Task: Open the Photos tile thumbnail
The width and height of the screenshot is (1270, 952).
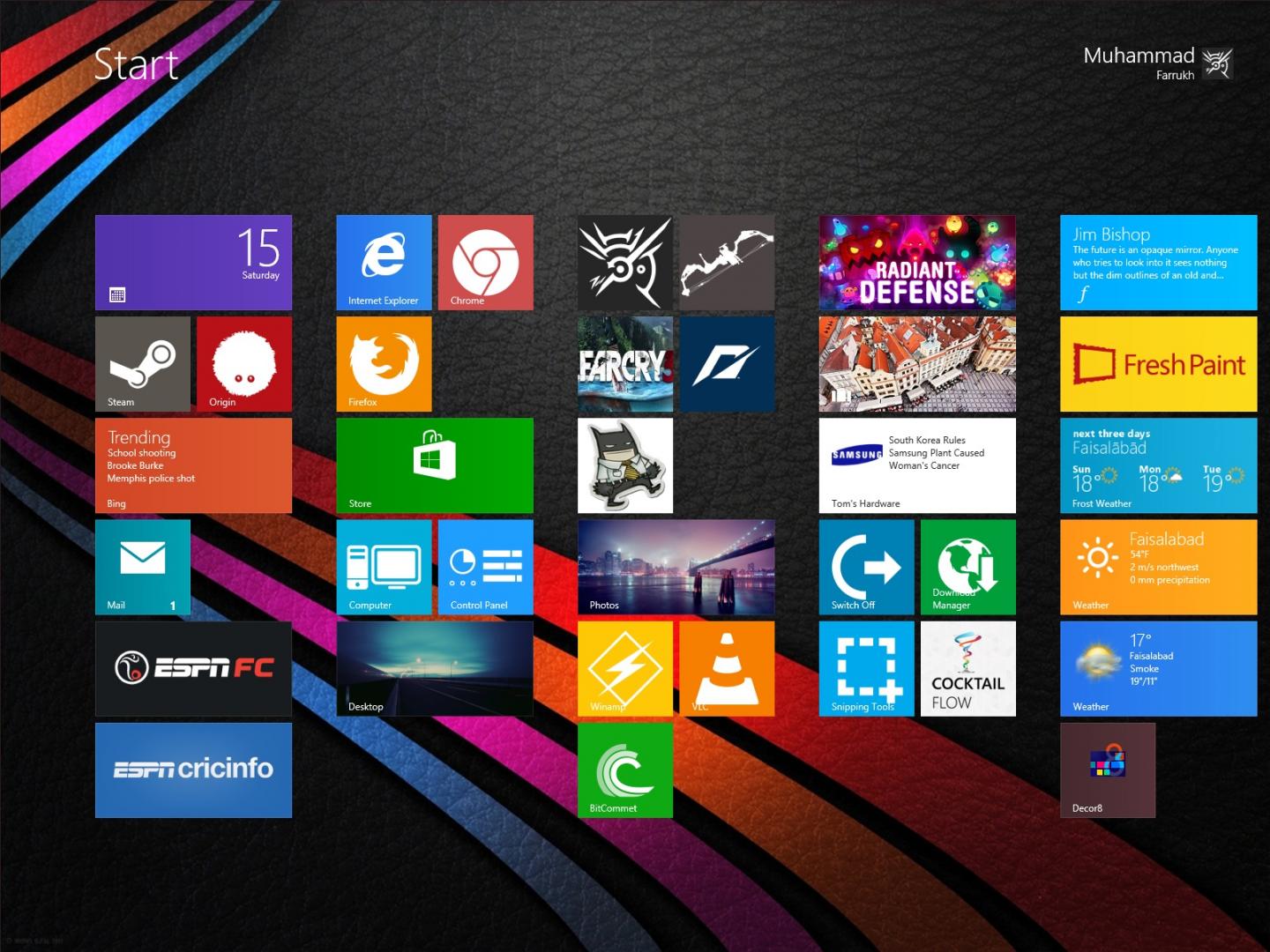Action: coord(676,567)
